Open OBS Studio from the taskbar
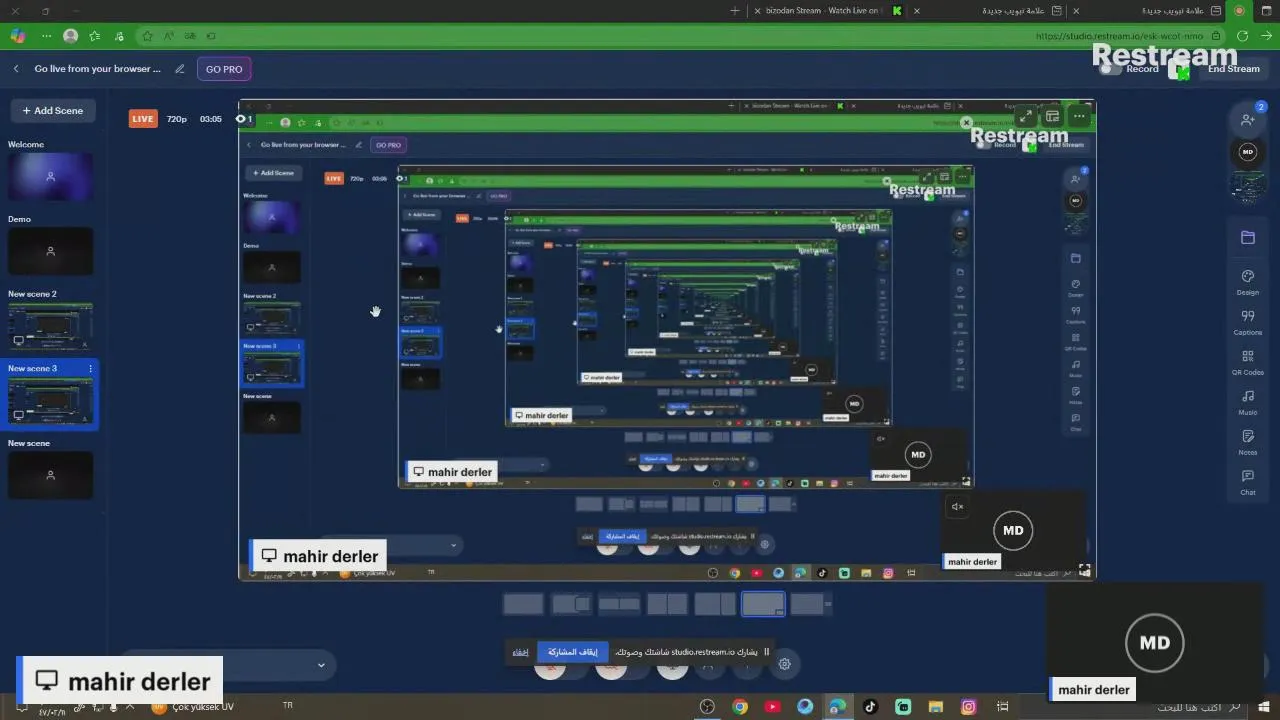Viewport: 1280px width, 720px height. [708, 707]
